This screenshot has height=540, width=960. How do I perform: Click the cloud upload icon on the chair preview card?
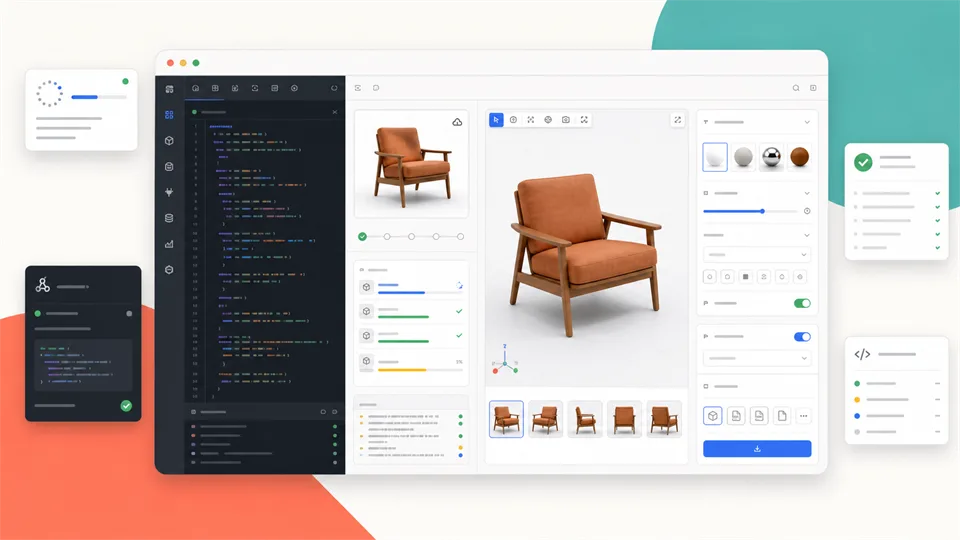(457, 122)
